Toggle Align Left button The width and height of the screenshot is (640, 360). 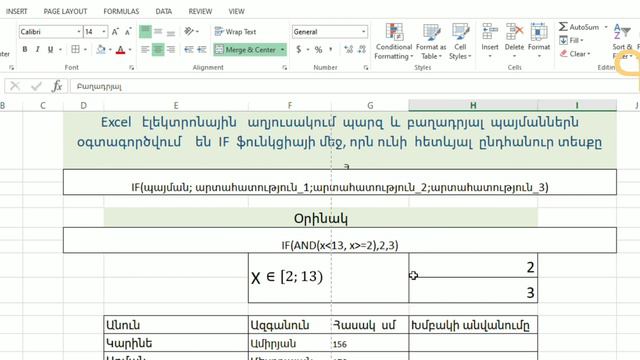145,49
